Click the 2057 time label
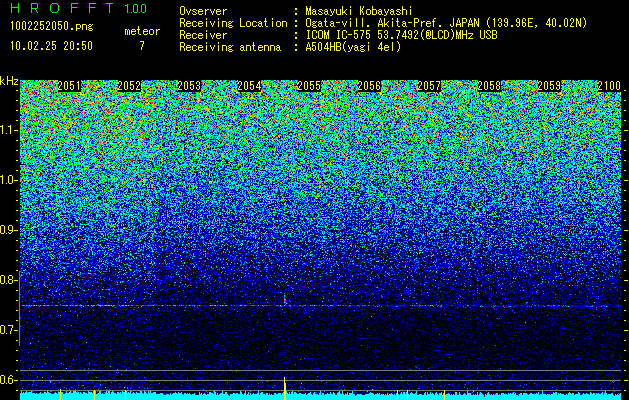This screenshot has height=400, width=629. 429,86
